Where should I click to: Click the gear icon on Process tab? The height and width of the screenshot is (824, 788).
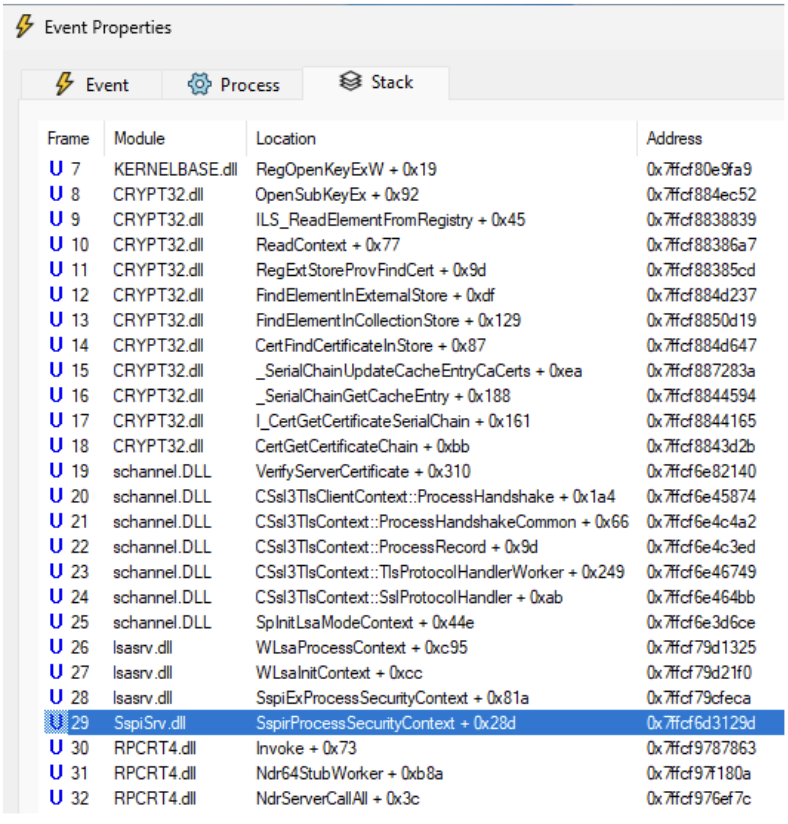click(199, 85)
